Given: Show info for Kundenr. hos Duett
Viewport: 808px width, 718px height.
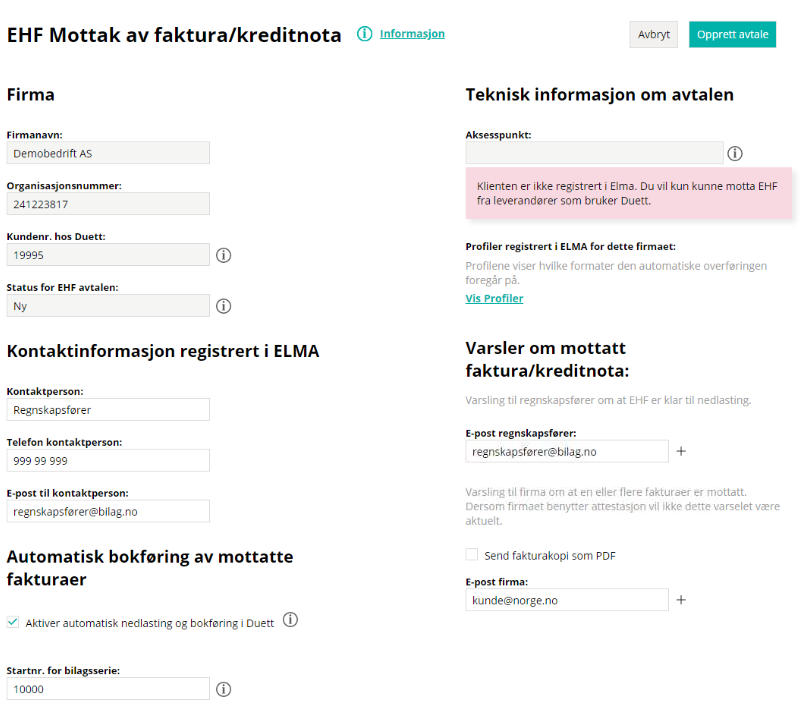Looking at the screenshot, I should 223,255.
